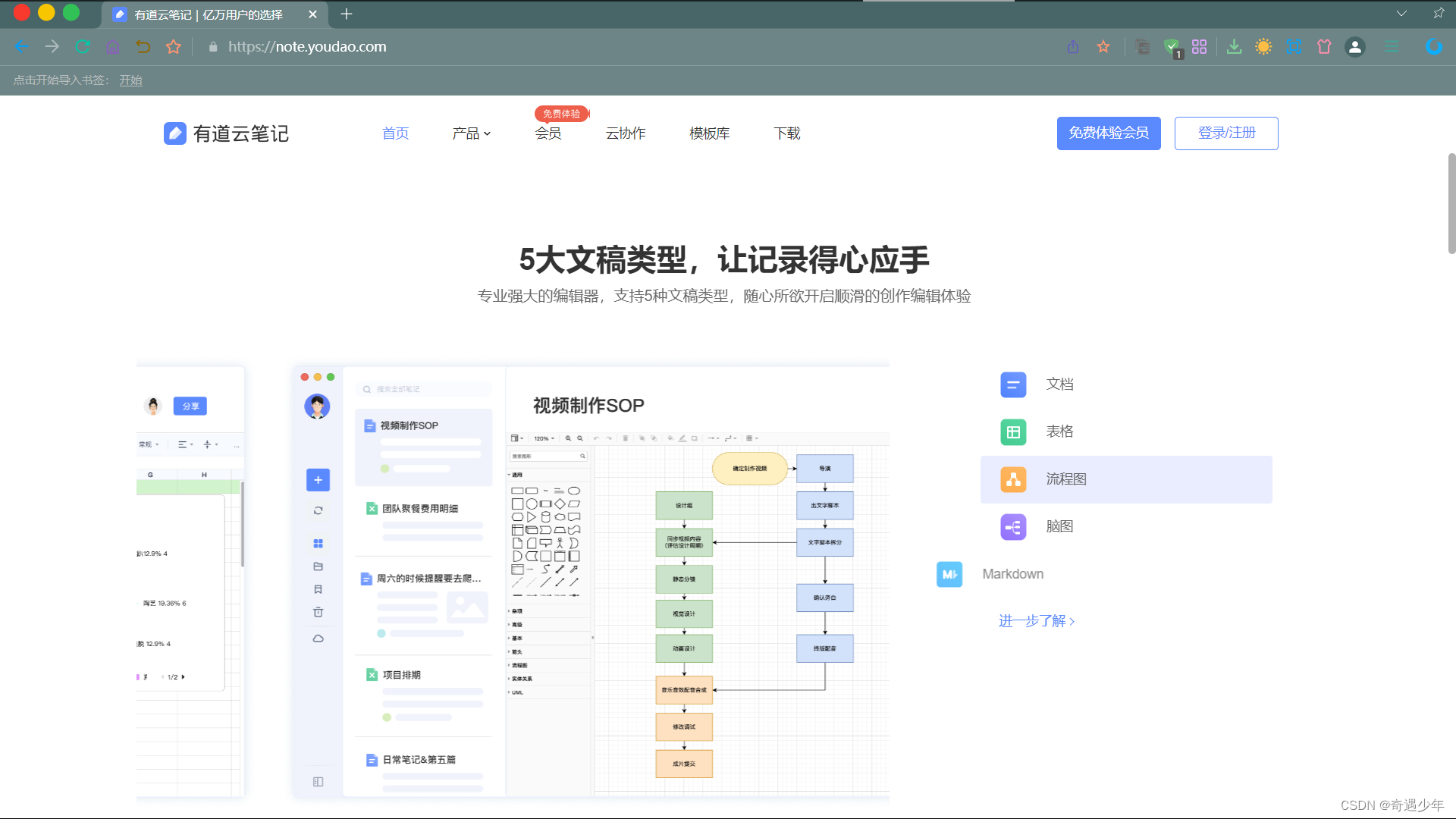Click the screenshot capture icon
This screenshot has height=819, width=1456.
(x=1294, y=46)
